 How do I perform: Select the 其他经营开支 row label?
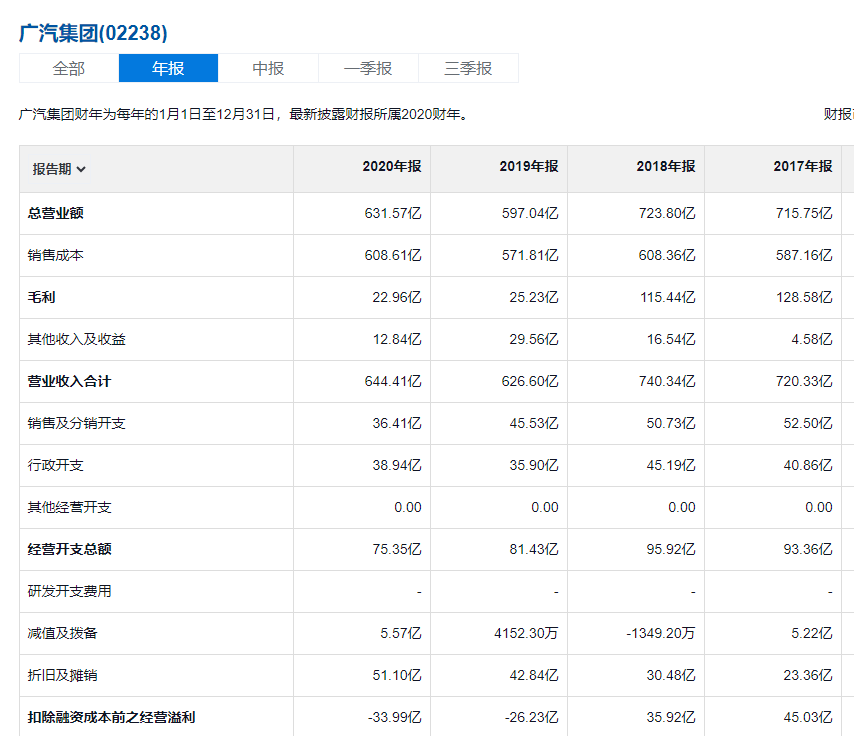69,507
